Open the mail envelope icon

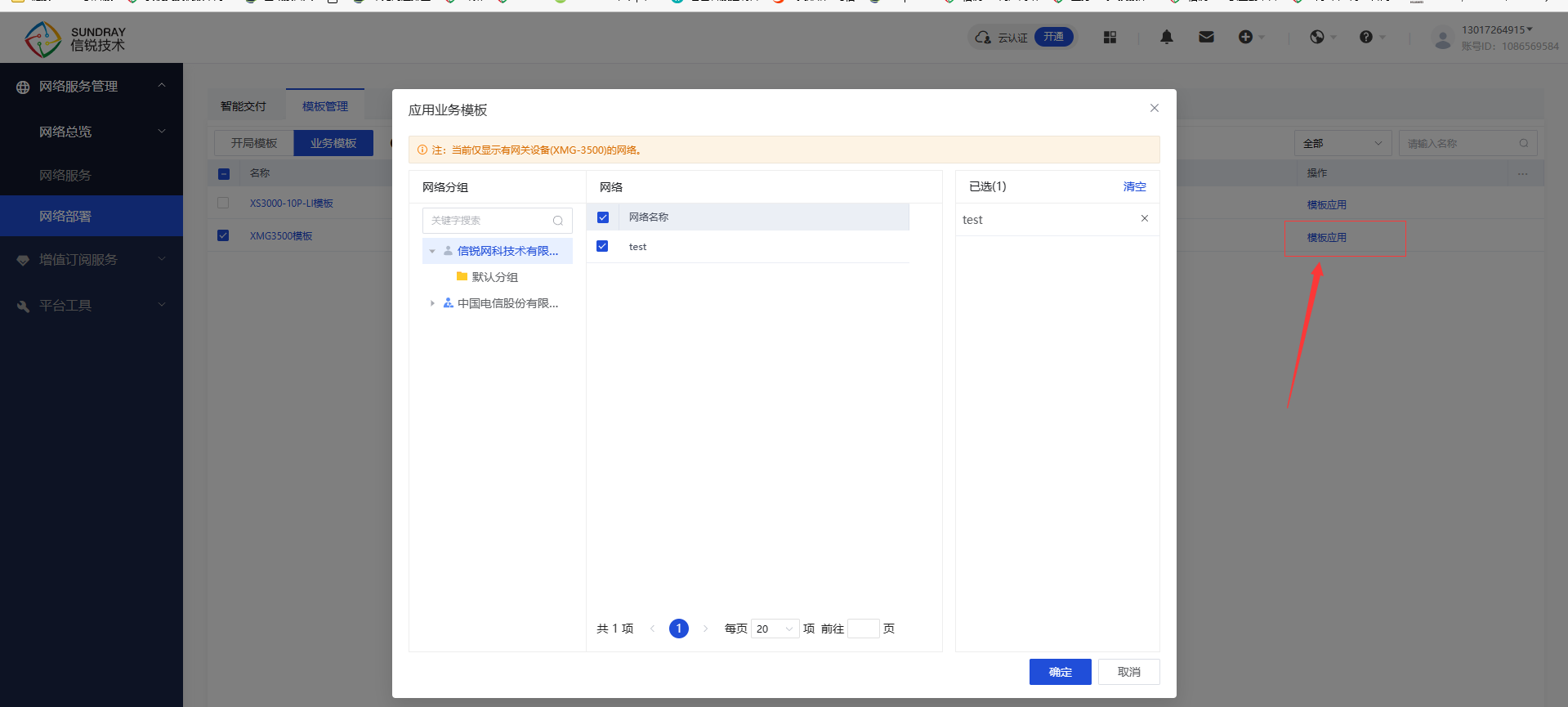tap(1206, 37)
